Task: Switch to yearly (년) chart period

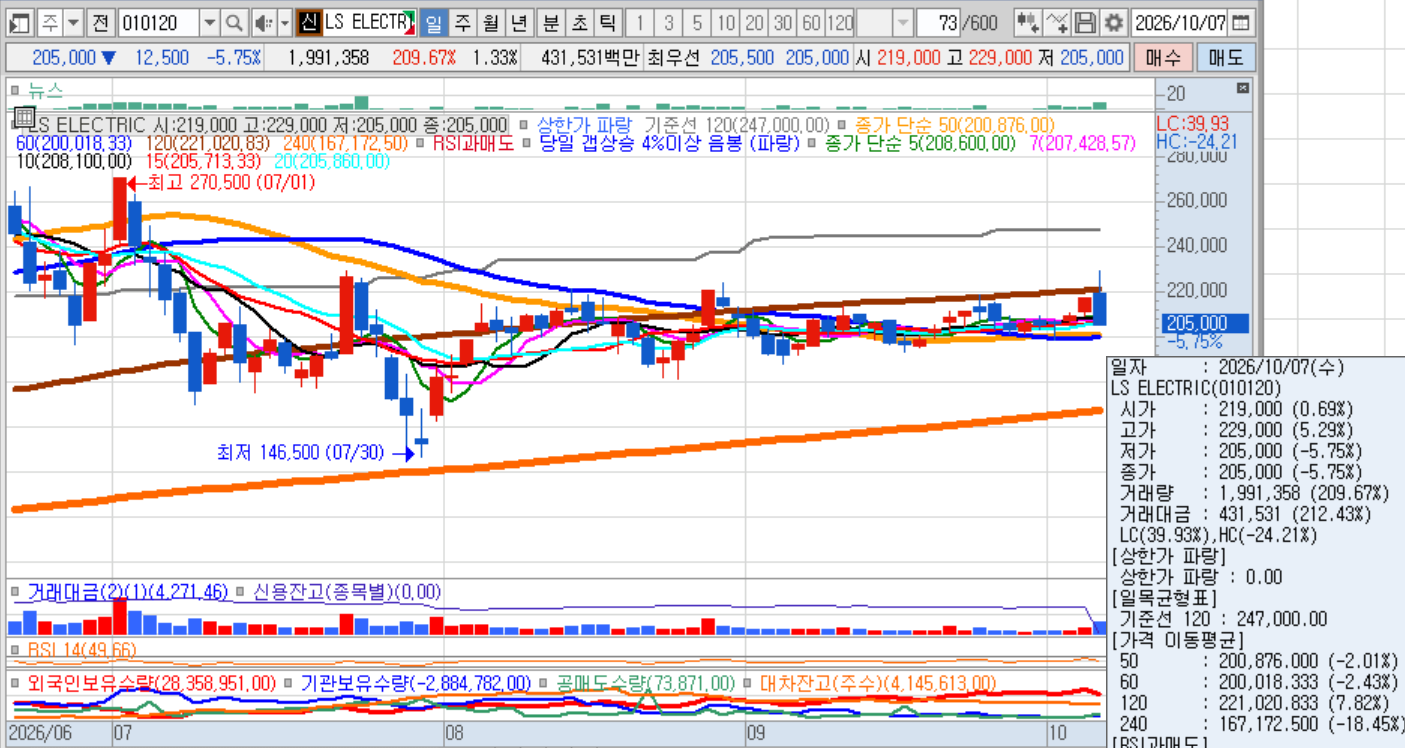Action: pyautogui.click(x=518, y=22)
